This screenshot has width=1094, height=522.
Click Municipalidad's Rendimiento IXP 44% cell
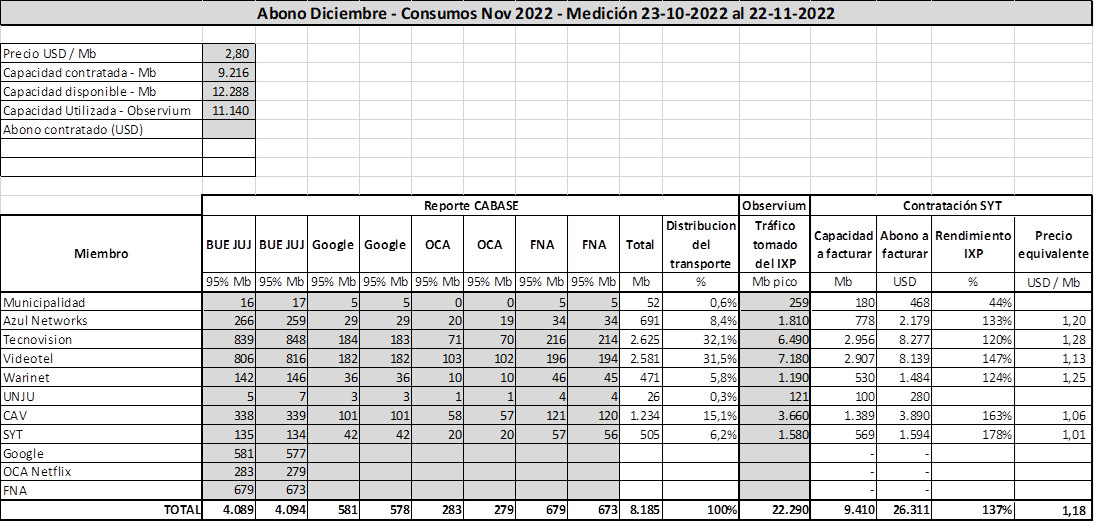pos(946,301)
